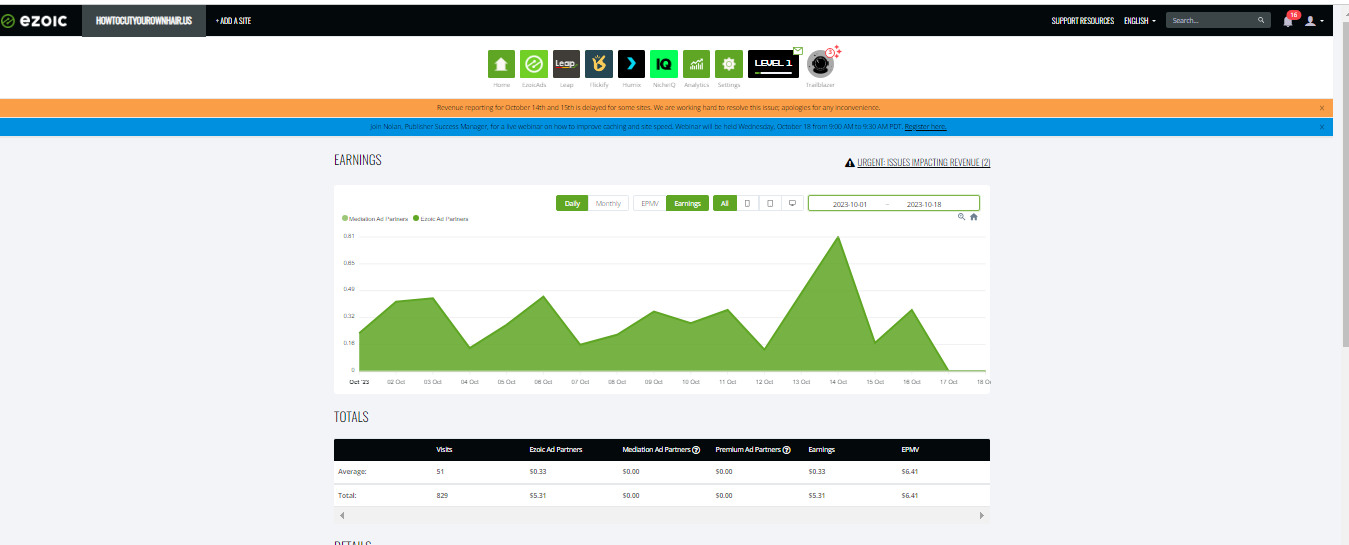Screen dimensions: 1349x545
Task: Open the Settings gear icon
Action: coord(729,64)
